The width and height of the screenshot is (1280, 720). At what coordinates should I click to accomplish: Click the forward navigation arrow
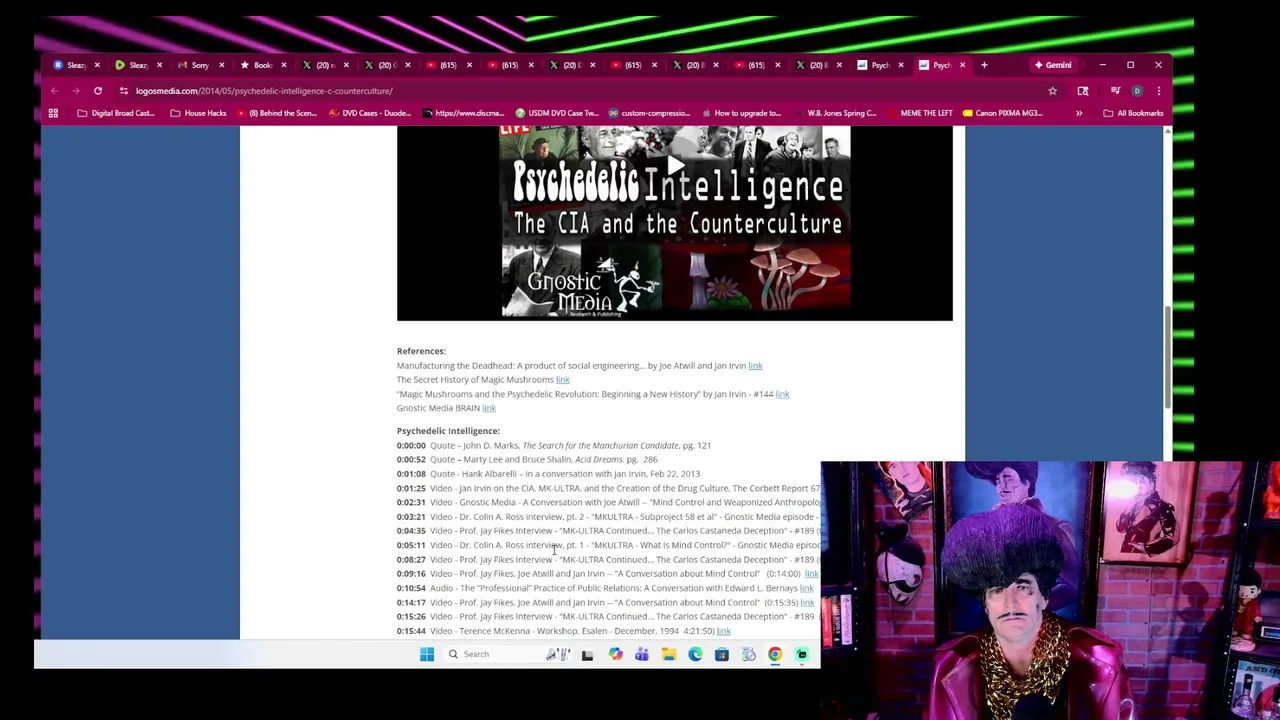coord(76,91)
